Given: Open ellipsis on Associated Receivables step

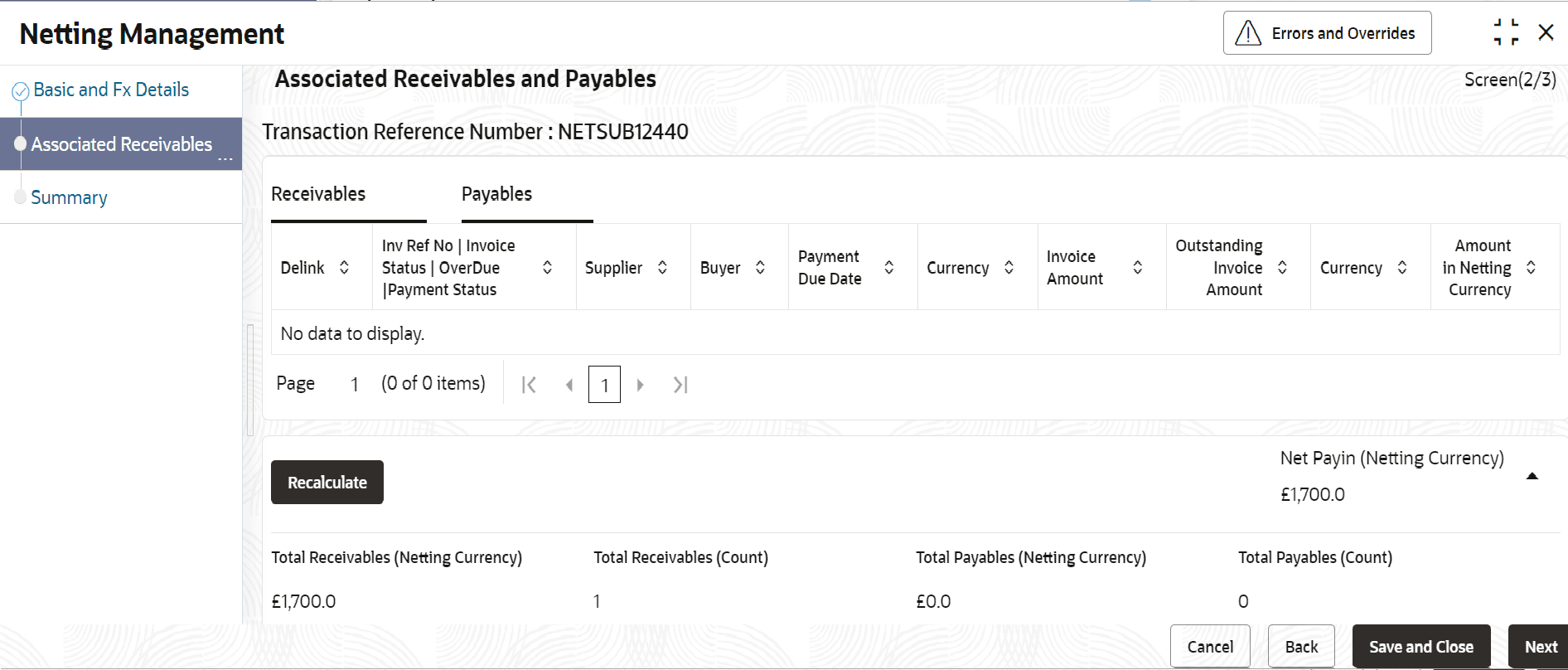Looking at the screenshot, I should (x=225, y=158).
